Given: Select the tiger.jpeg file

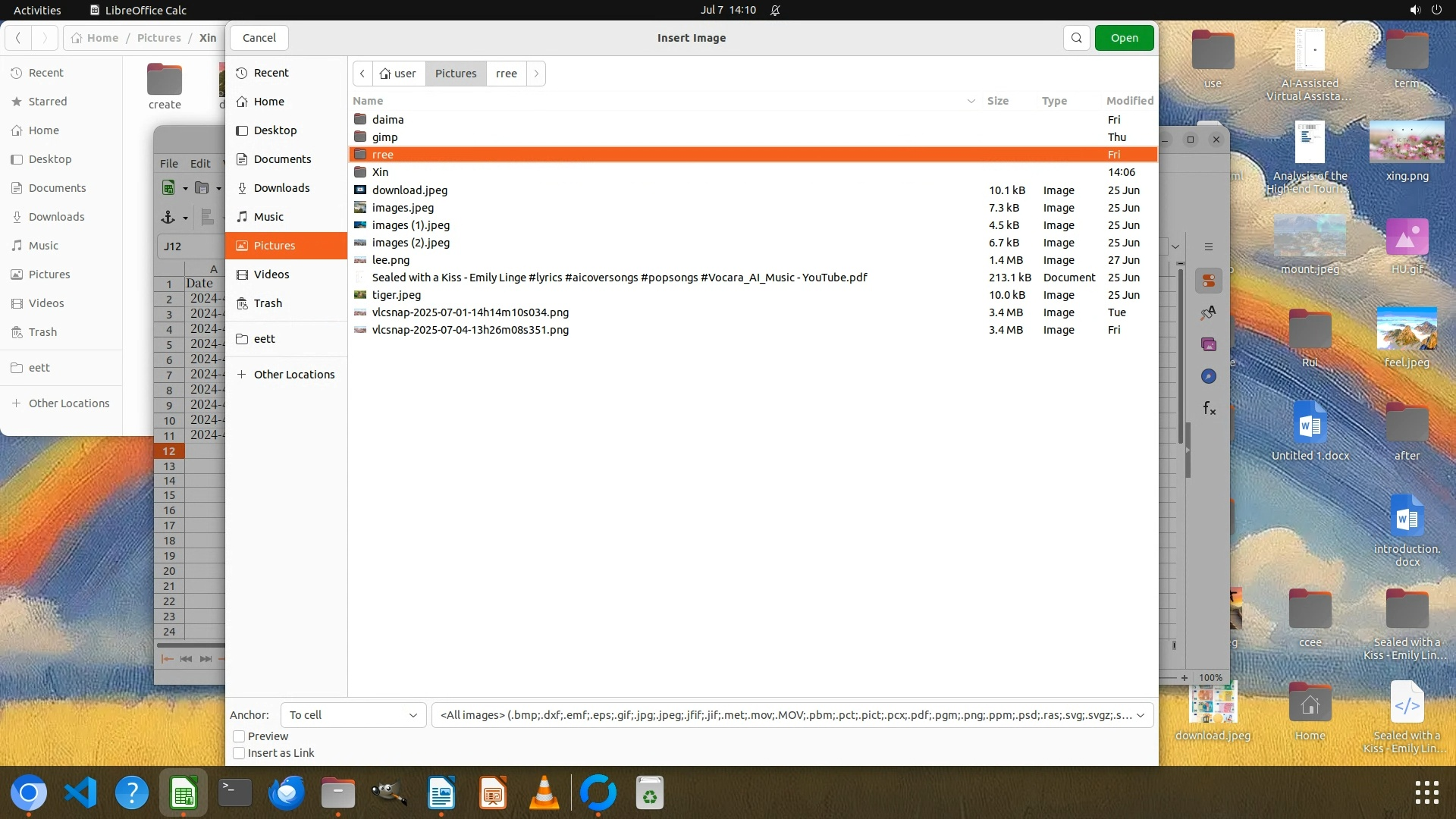Looking at the screenshot, I should pos(396,295).
